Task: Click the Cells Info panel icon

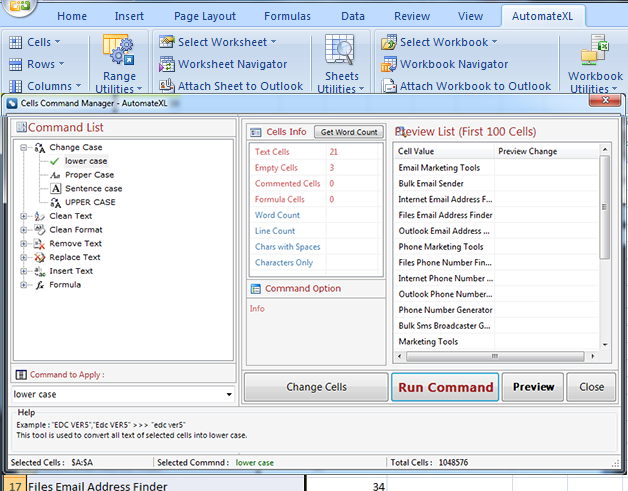Action: tap(256, 132)
